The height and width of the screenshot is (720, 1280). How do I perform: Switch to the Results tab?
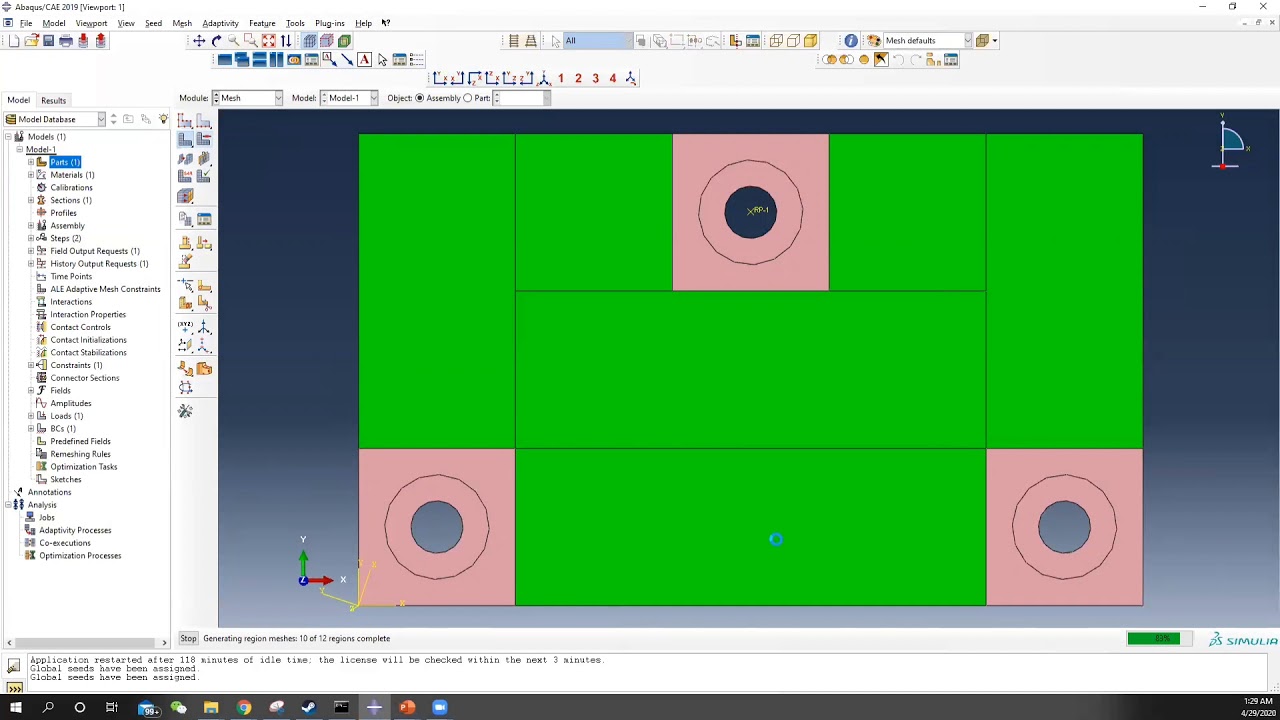coord(53,100)
